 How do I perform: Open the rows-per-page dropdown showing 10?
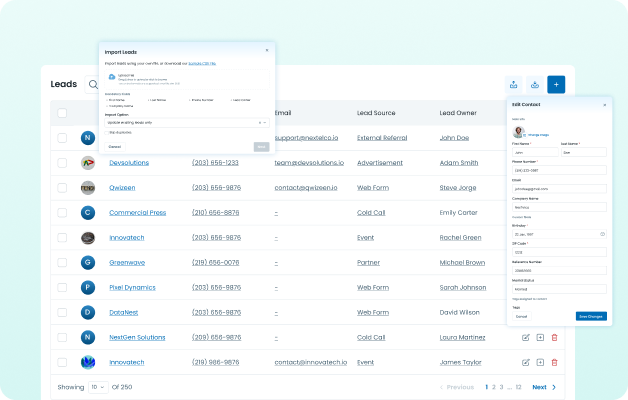[x=98, y=386]
